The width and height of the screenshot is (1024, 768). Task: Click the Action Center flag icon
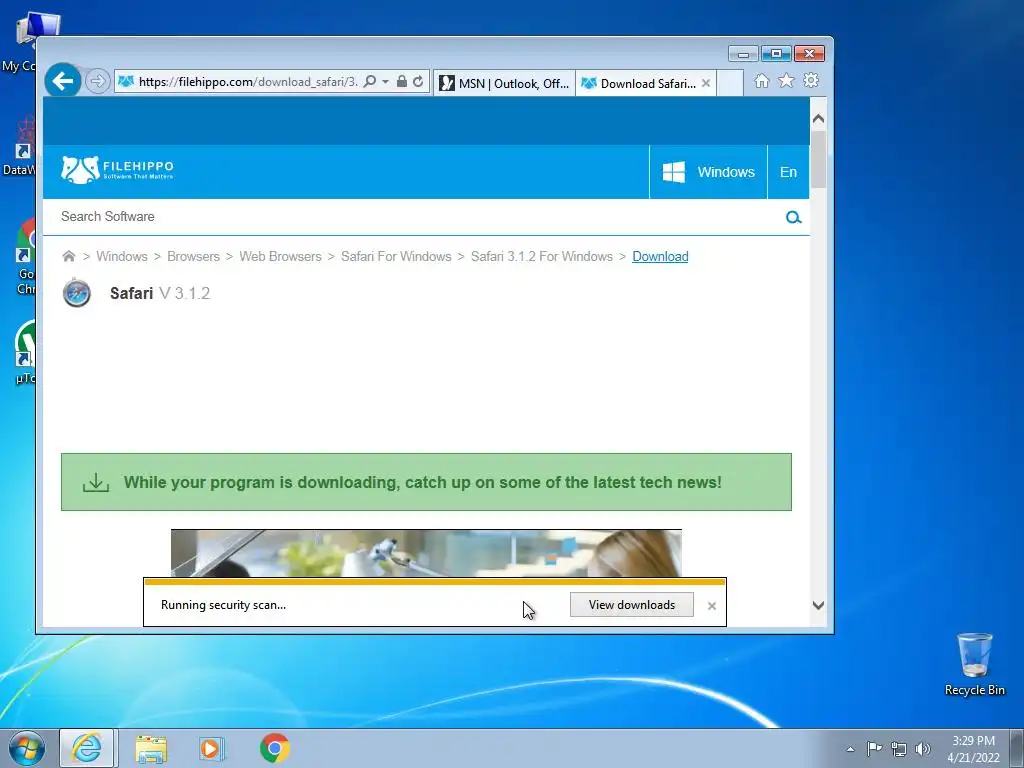click(x=874, y=748)
